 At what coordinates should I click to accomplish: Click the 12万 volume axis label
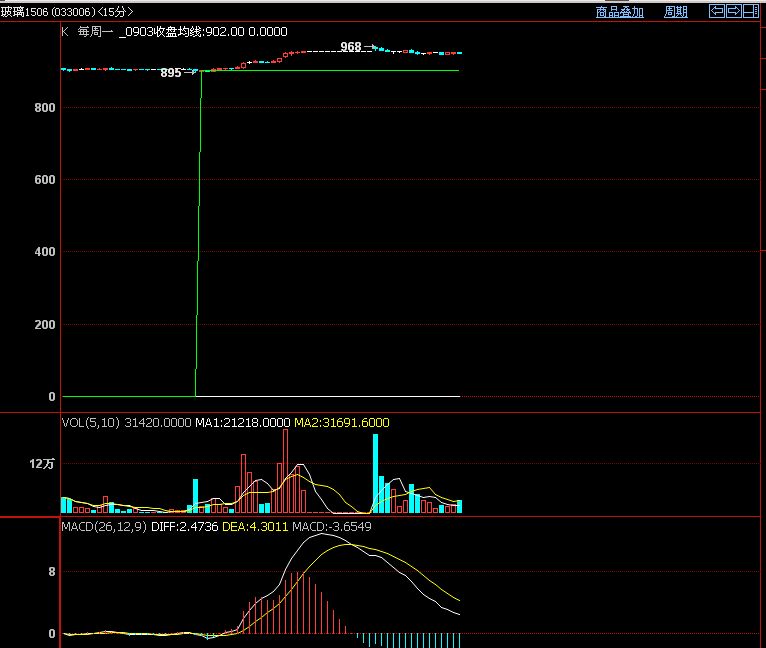tap(41, 464)
